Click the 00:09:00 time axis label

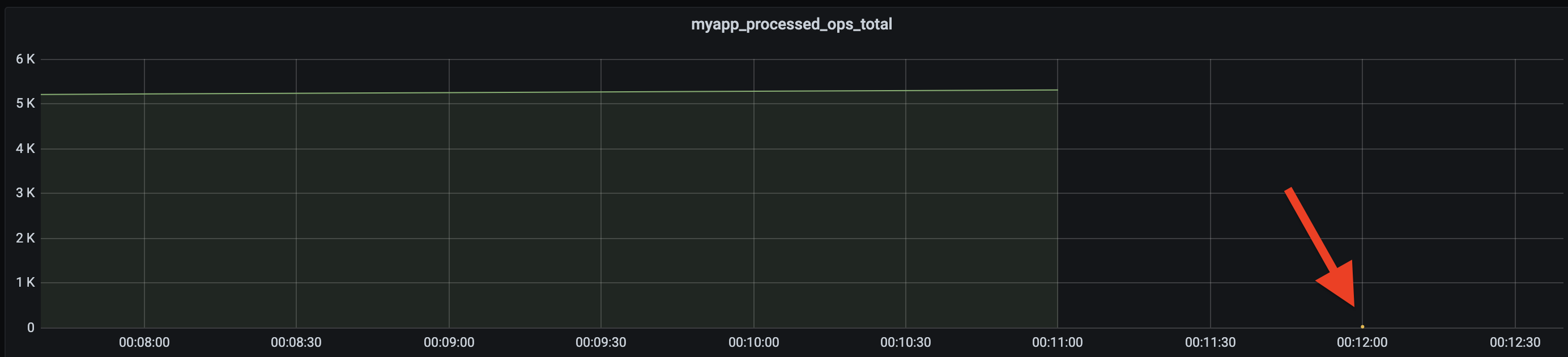point(449,342)
